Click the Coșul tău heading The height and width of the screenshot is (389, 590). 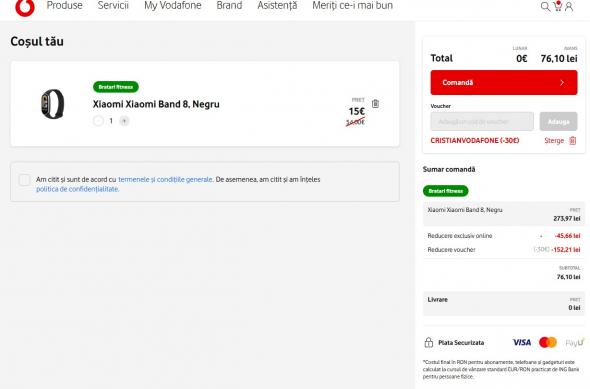pyautogui.click(x=37, y=41)
